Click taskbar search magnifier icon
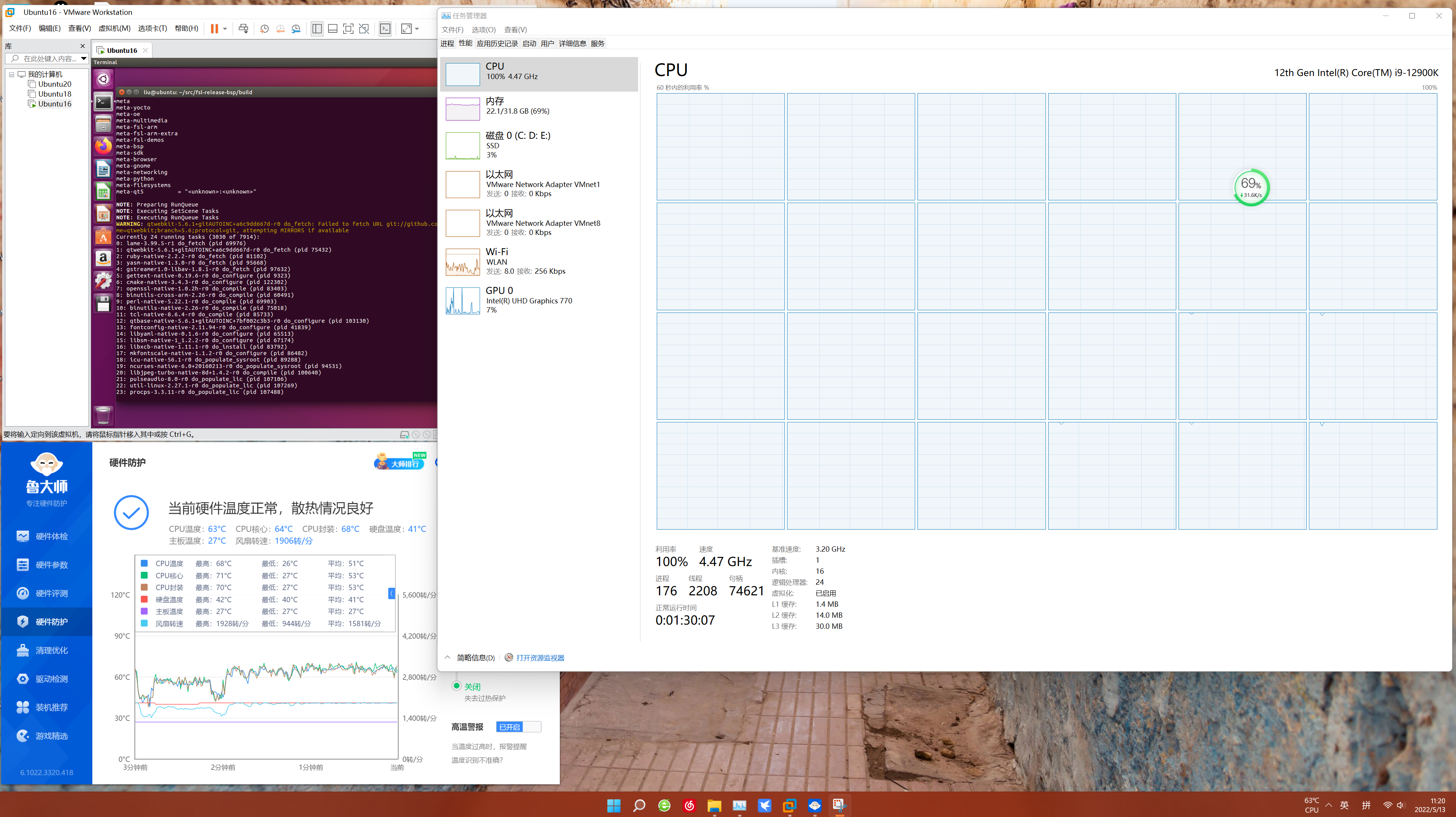Image resolution: width=1456 pixels, height=817 pixels. 639,805
